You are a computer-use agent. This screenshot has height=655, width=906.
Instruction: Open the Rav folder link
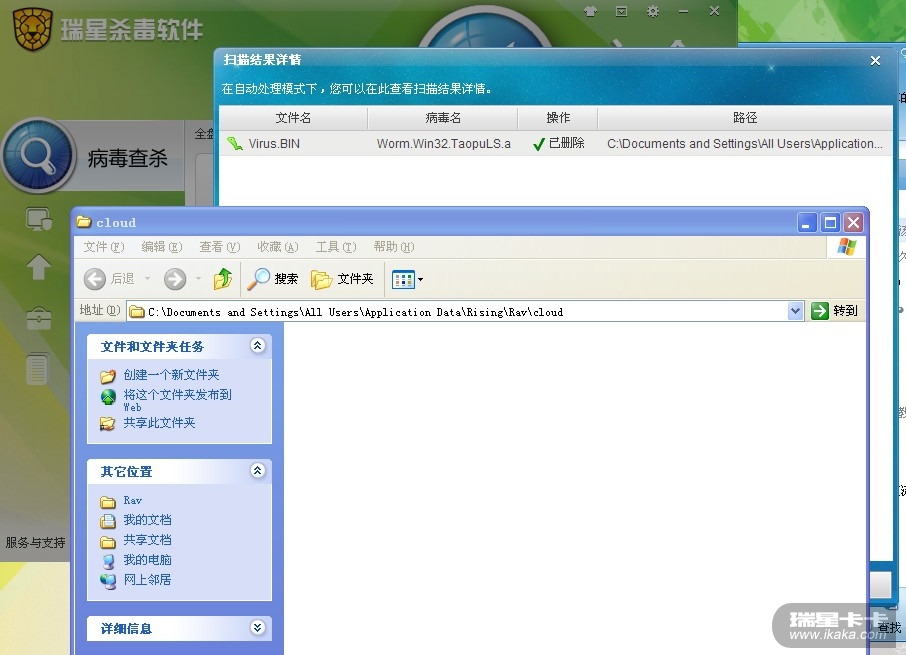(132, 500)
